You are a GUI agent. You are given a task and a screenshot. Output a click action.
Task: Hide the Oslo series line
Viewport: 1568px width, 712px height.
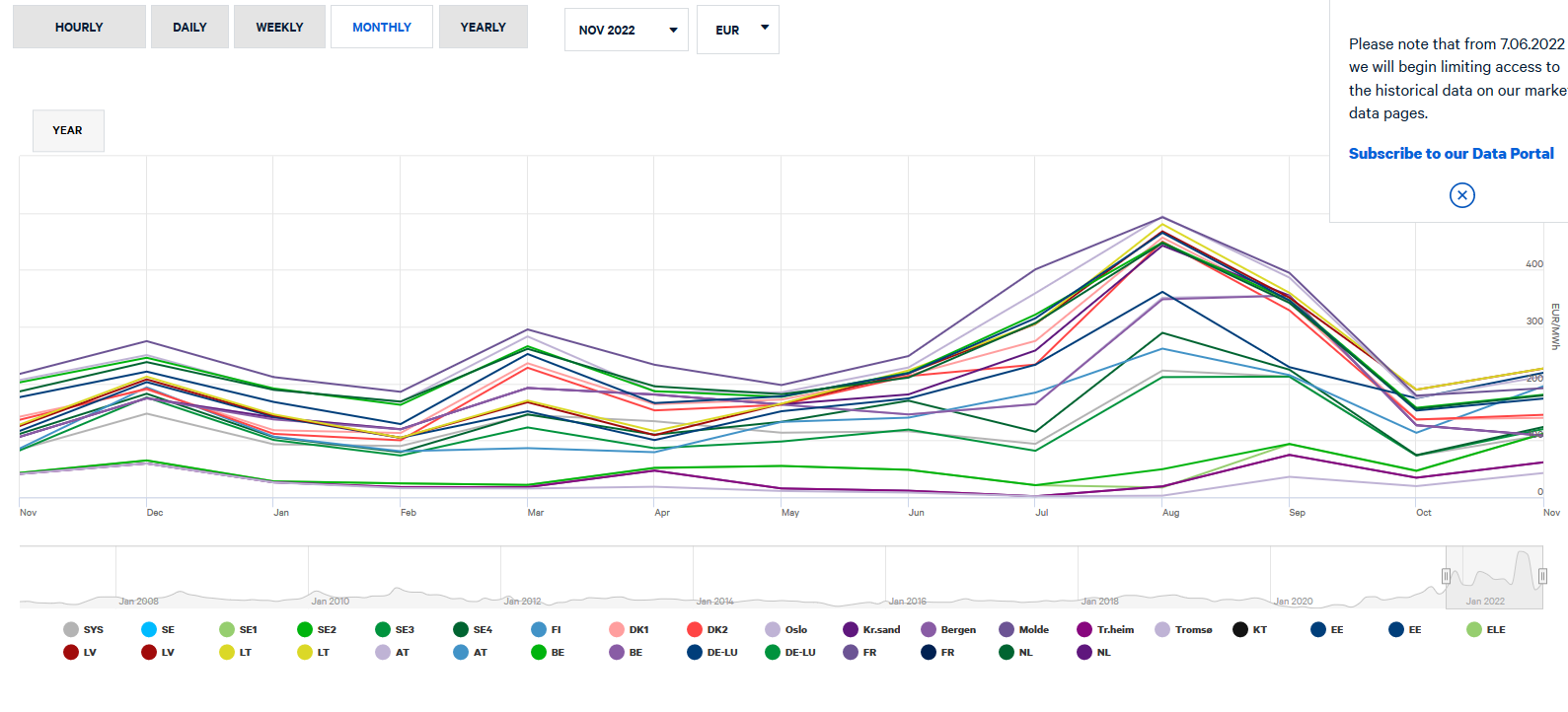click(x=773, y=629)
